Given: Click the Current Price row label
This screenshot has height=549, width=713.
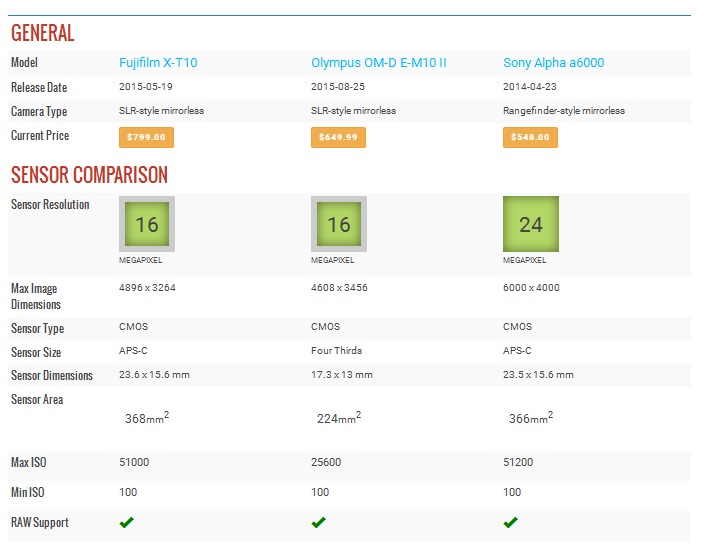Looking at the screenshot, I should (x=40, y=136).
